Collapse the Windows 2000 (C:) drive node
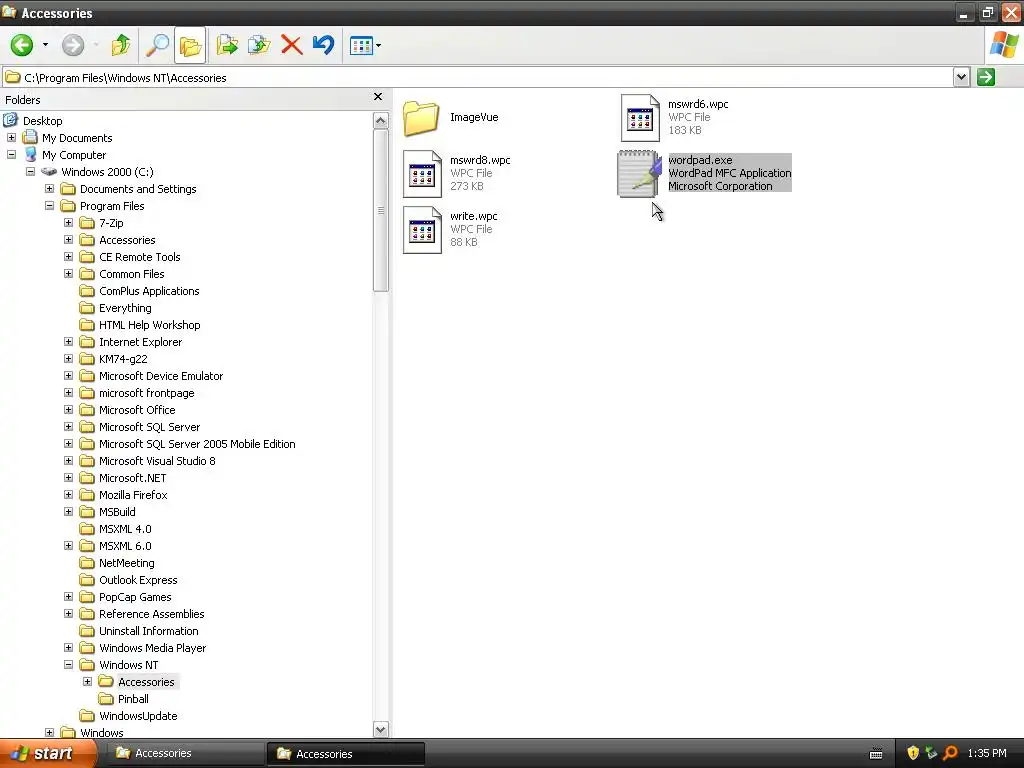The height and width of the screenshot is (768, 1024). pos(30,172)
